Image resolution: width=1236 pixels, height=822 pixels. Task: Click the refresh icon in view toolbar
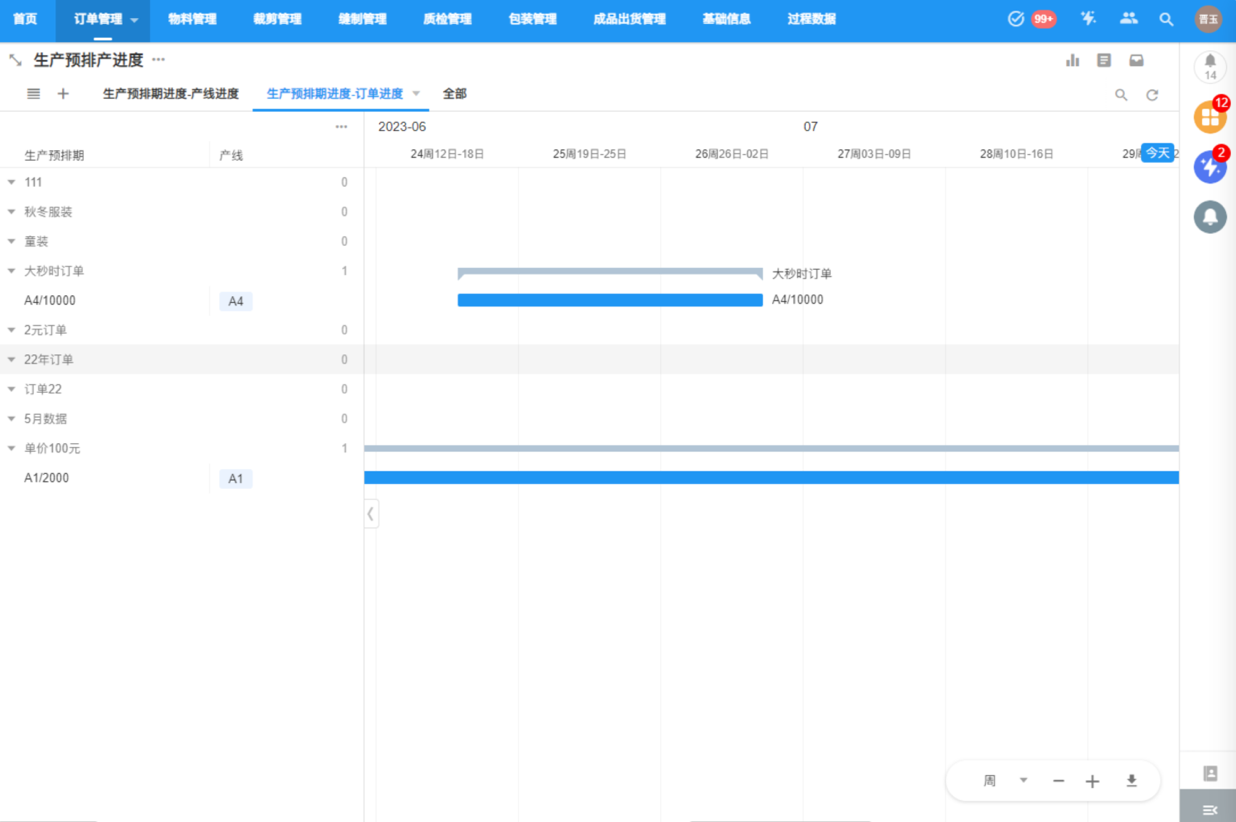1152,95
